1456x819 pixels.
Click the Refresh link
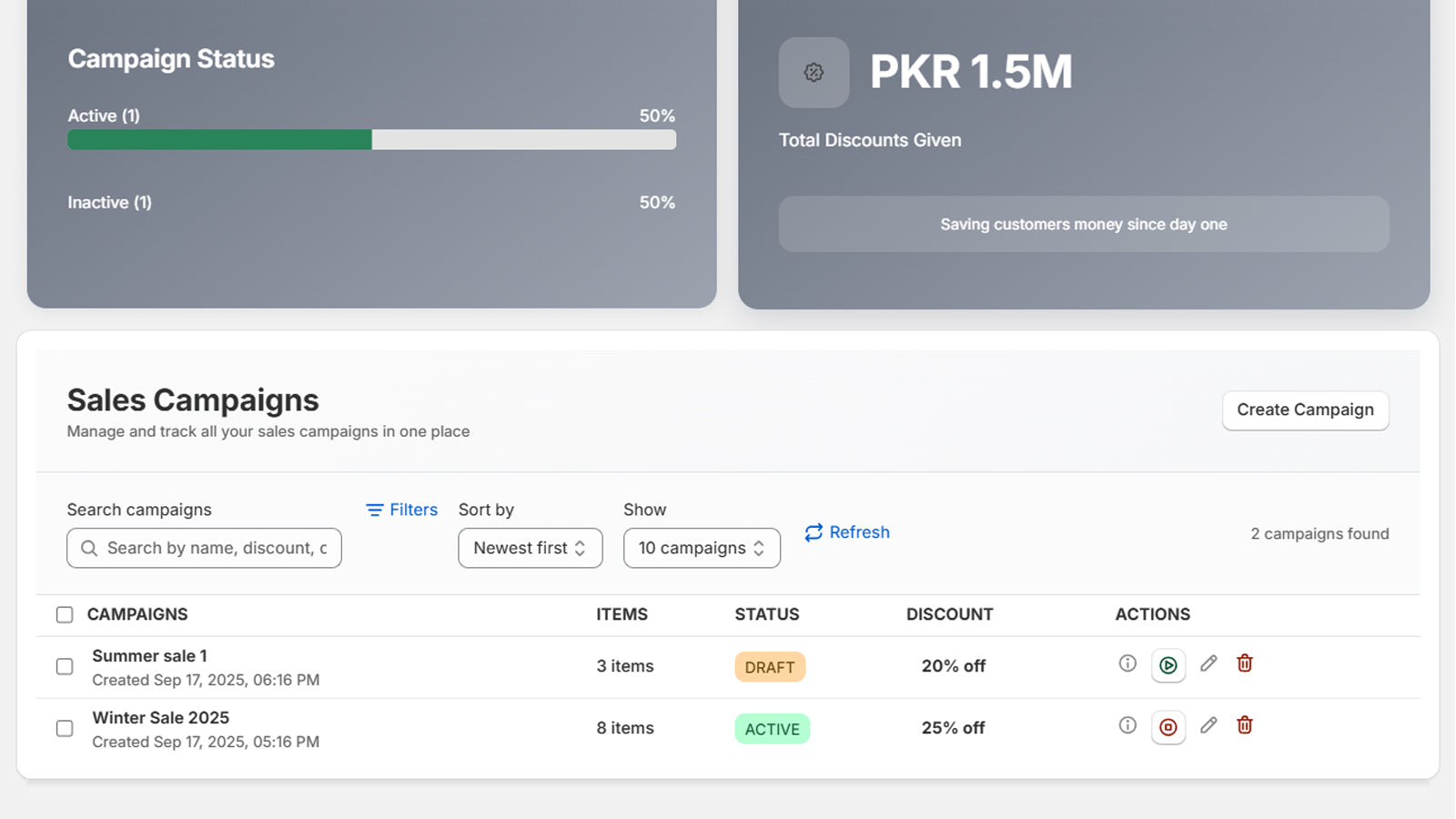click(x=845, y=532)
